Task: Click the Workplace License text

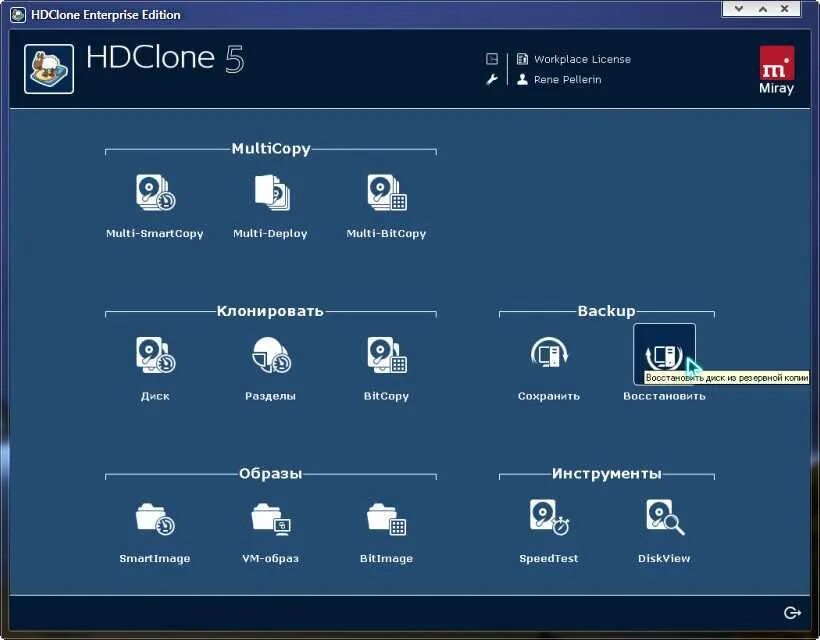Action: (x=582, y=59)
